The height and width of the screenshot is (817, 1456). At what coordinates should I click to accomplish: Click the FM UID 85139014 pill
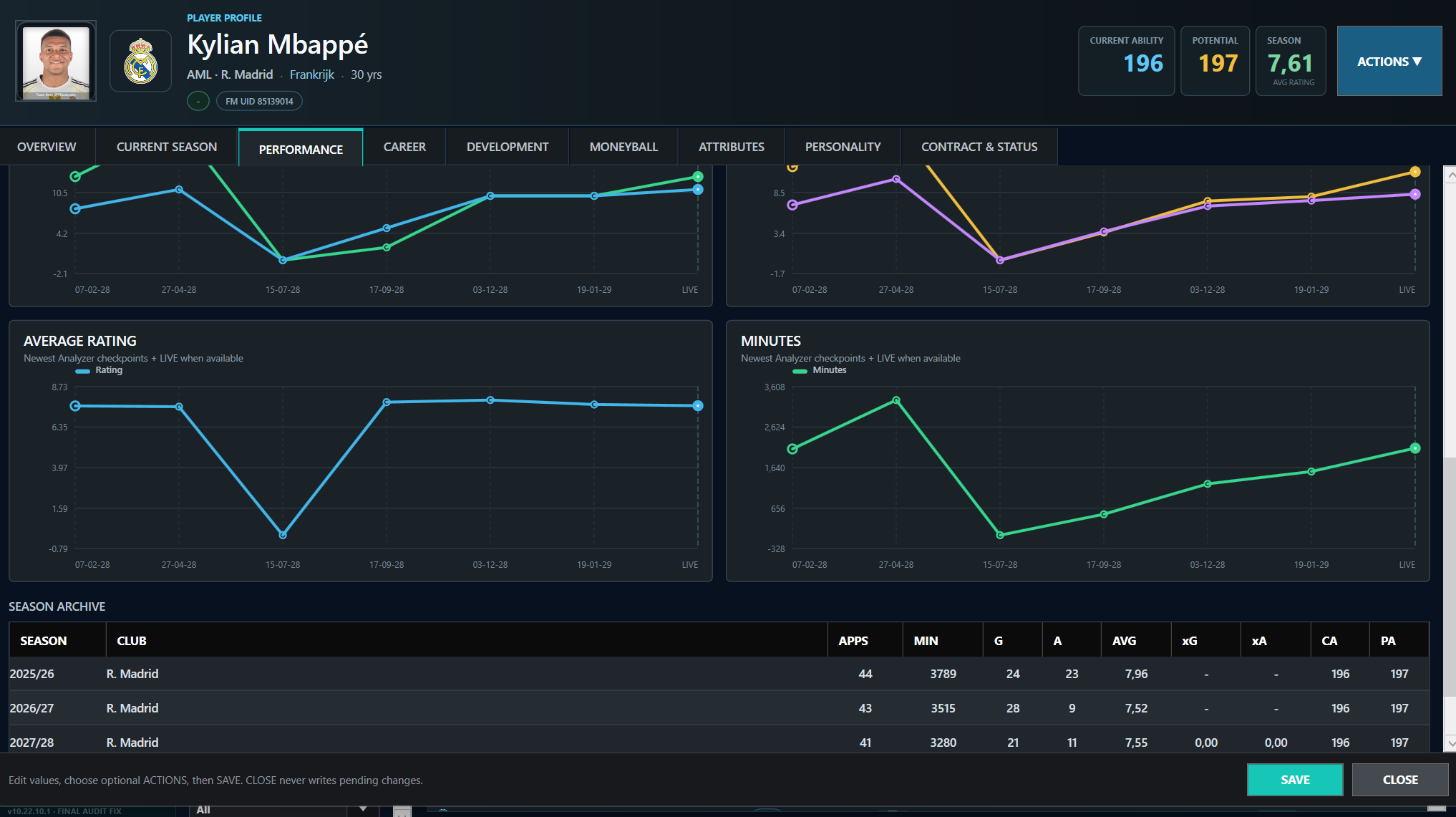(x=259, y=102)
